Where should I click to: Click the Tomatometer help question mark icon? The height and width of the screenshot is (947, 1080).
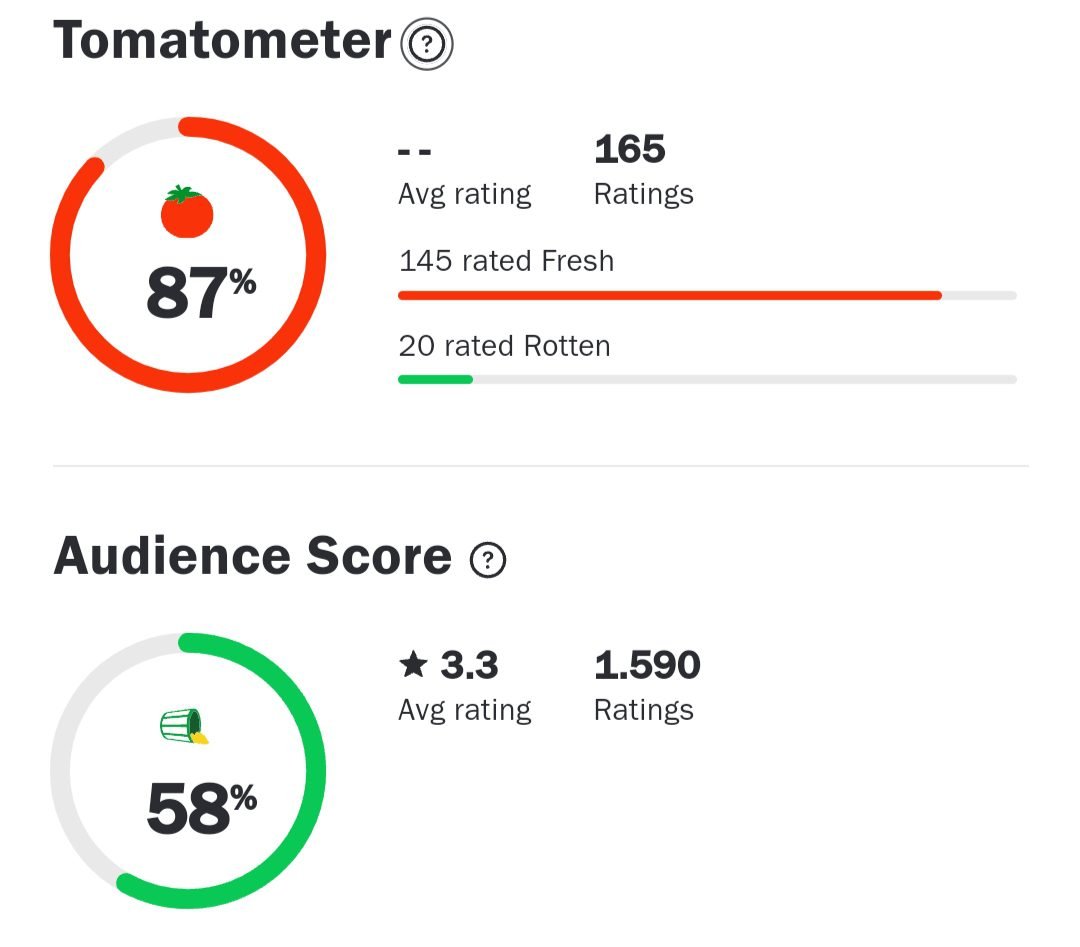[427, 44]
